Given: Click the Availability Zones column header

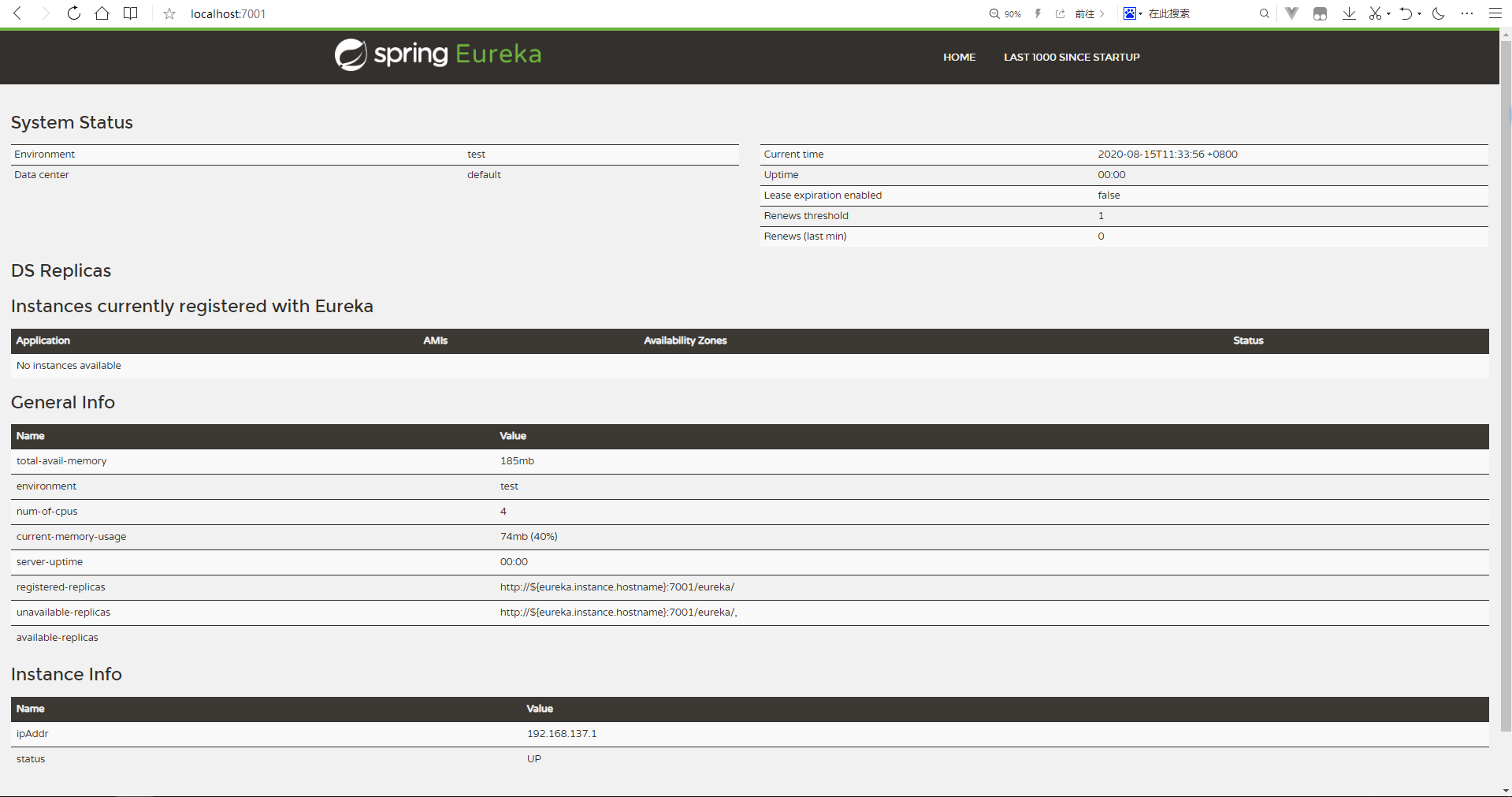Looking at the screenshot, I should 685,341.
